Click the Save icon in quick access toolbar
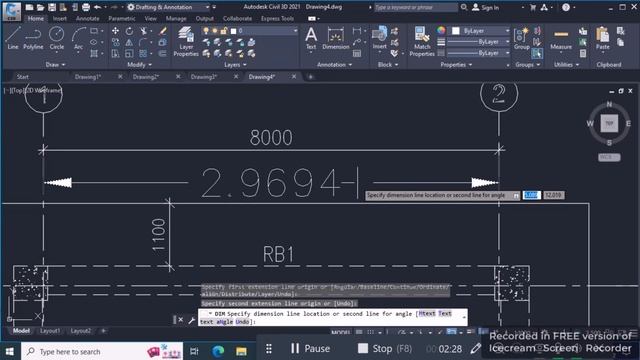 (52, 7)
